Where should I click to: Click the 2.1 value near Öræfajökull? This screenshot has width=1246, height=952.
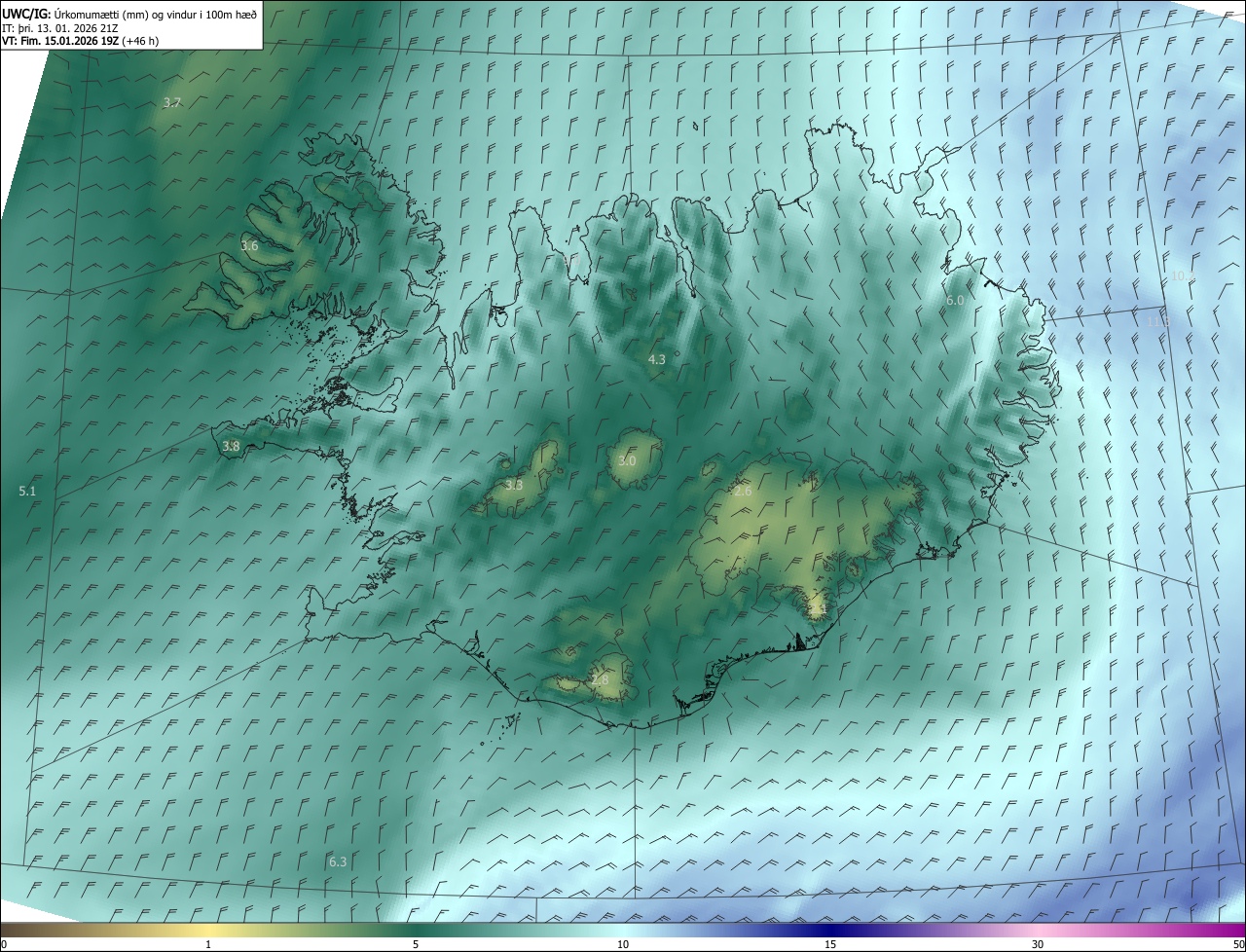pos(818,609)
